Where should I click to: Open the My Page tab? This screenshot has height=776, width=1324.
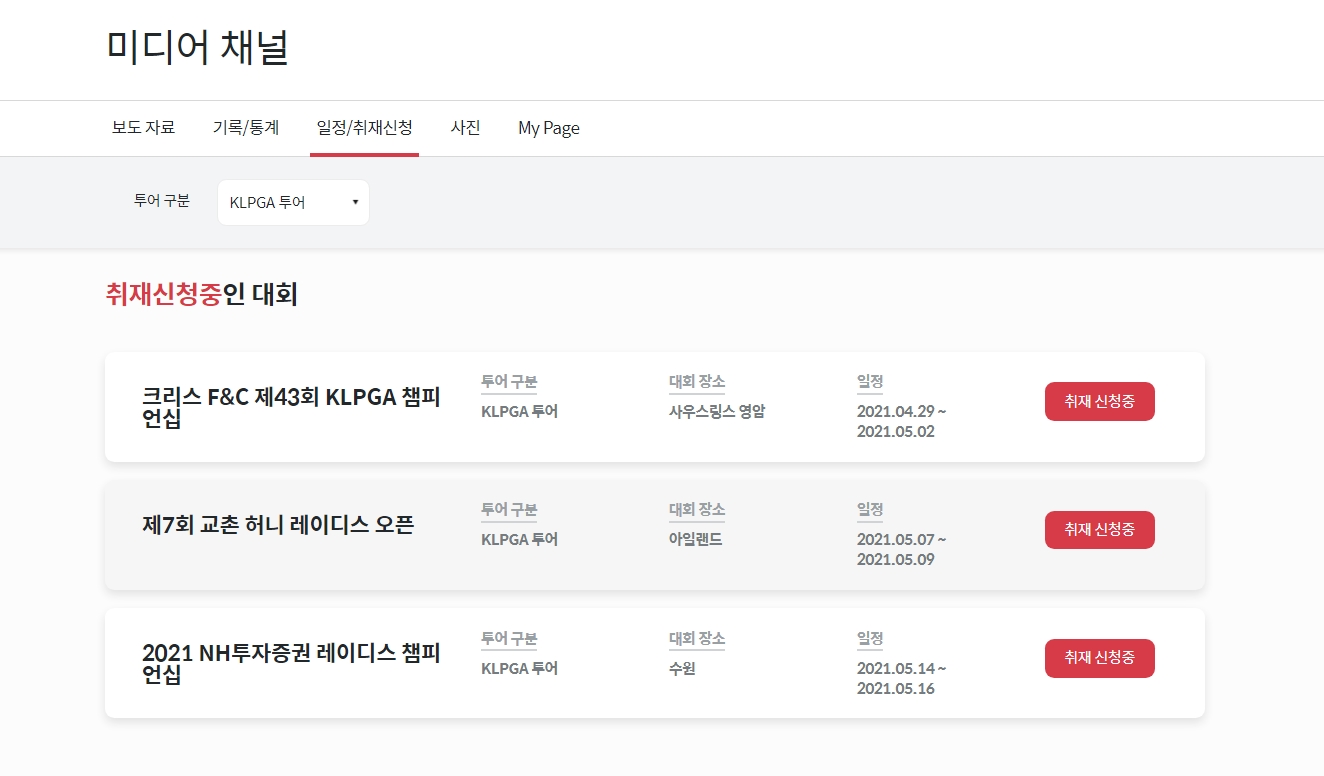[549, 127]
